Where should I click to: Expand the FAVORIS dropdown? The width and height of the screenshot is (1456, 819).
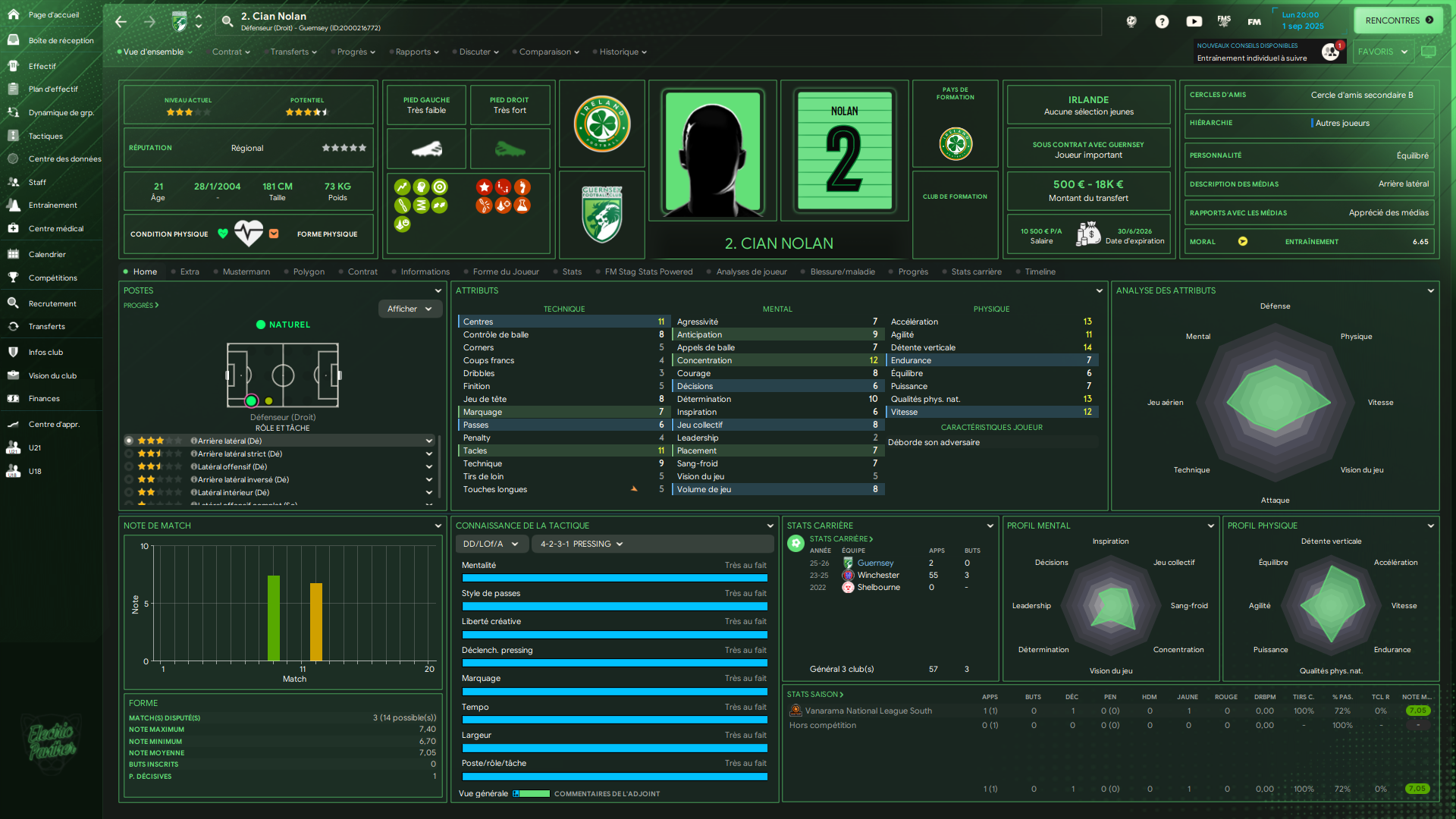pos(1382,52)
